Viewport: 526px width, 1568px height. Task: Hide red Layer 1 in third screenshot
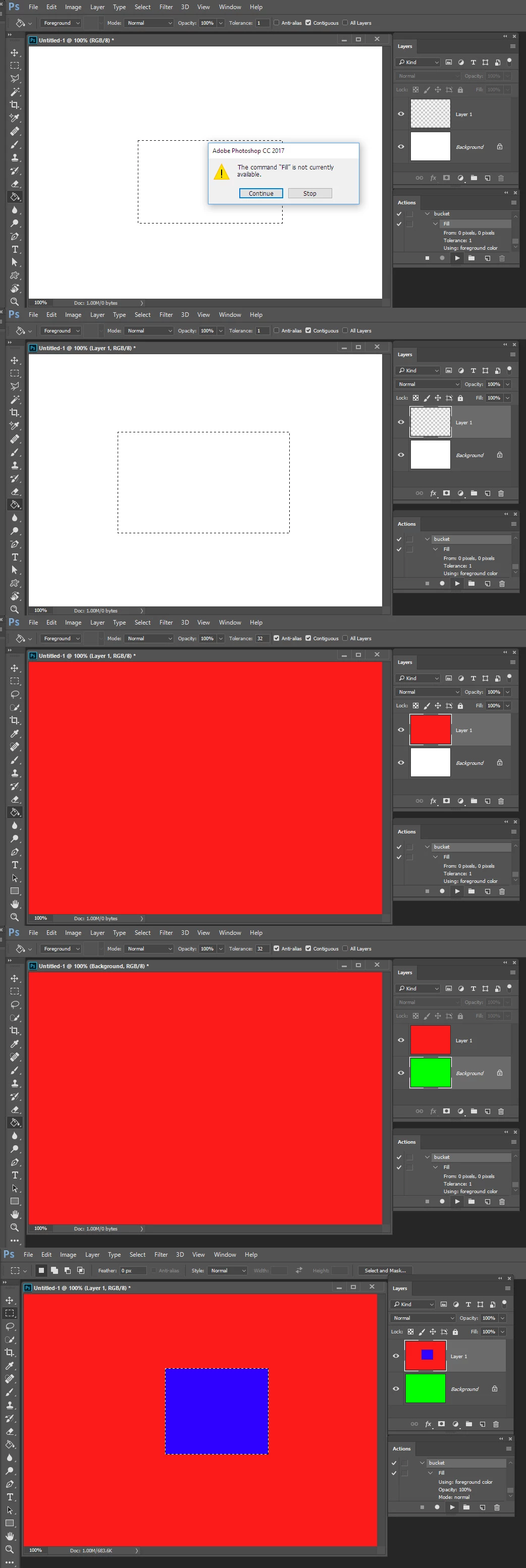pyautogui.click(x=401, y=730)
